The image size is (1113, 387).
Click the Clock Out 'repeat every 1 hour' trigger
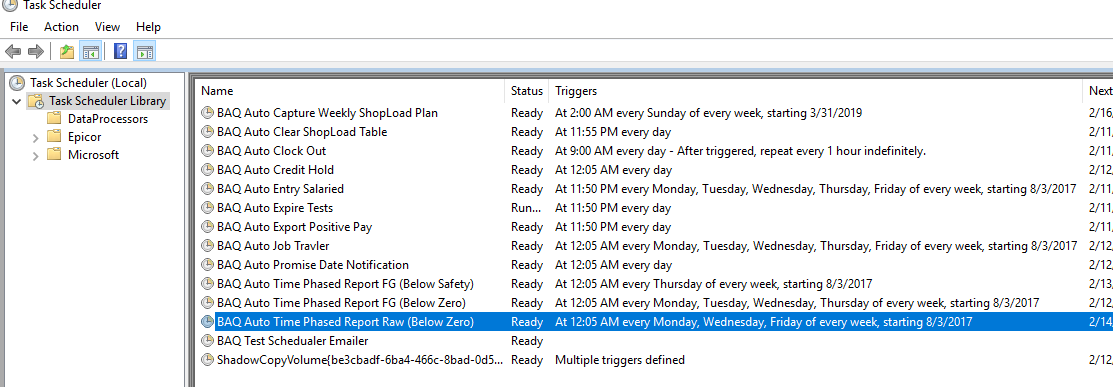(x=740, y=151)
